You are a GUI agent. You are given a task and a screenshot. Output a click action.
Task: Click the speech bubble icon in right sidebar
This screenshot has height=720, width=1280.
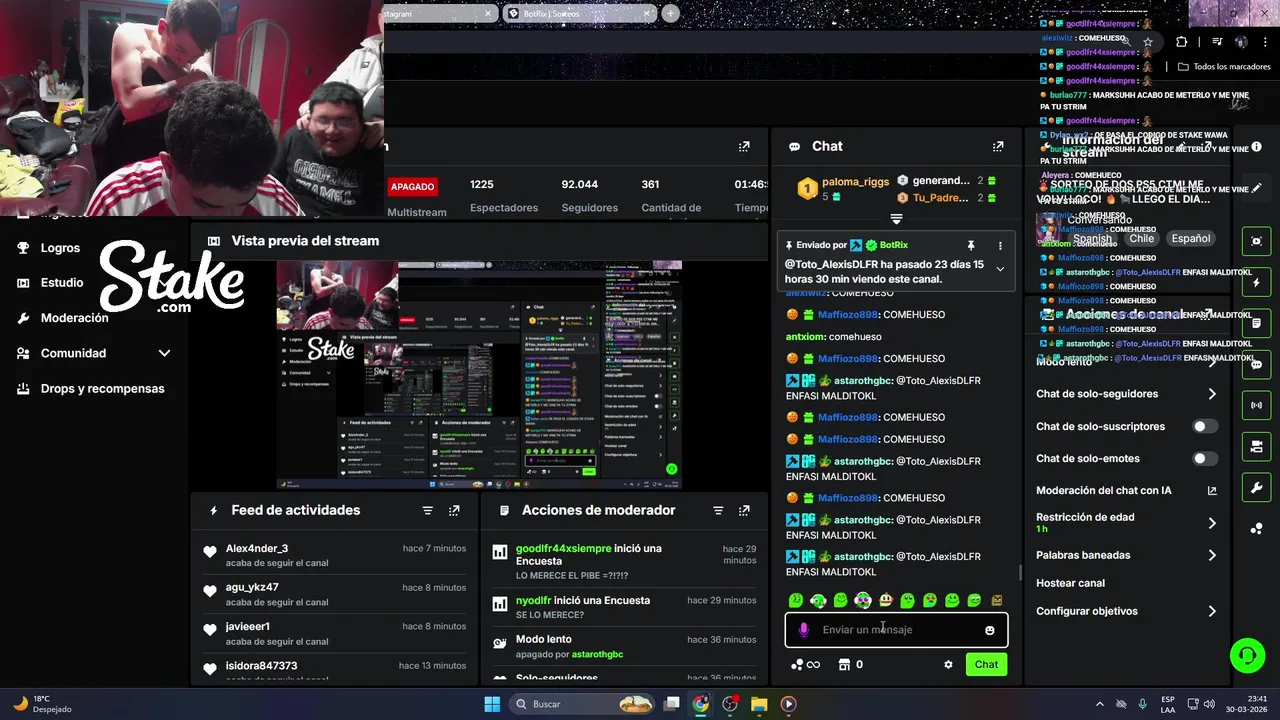(x=1256, y=365)
